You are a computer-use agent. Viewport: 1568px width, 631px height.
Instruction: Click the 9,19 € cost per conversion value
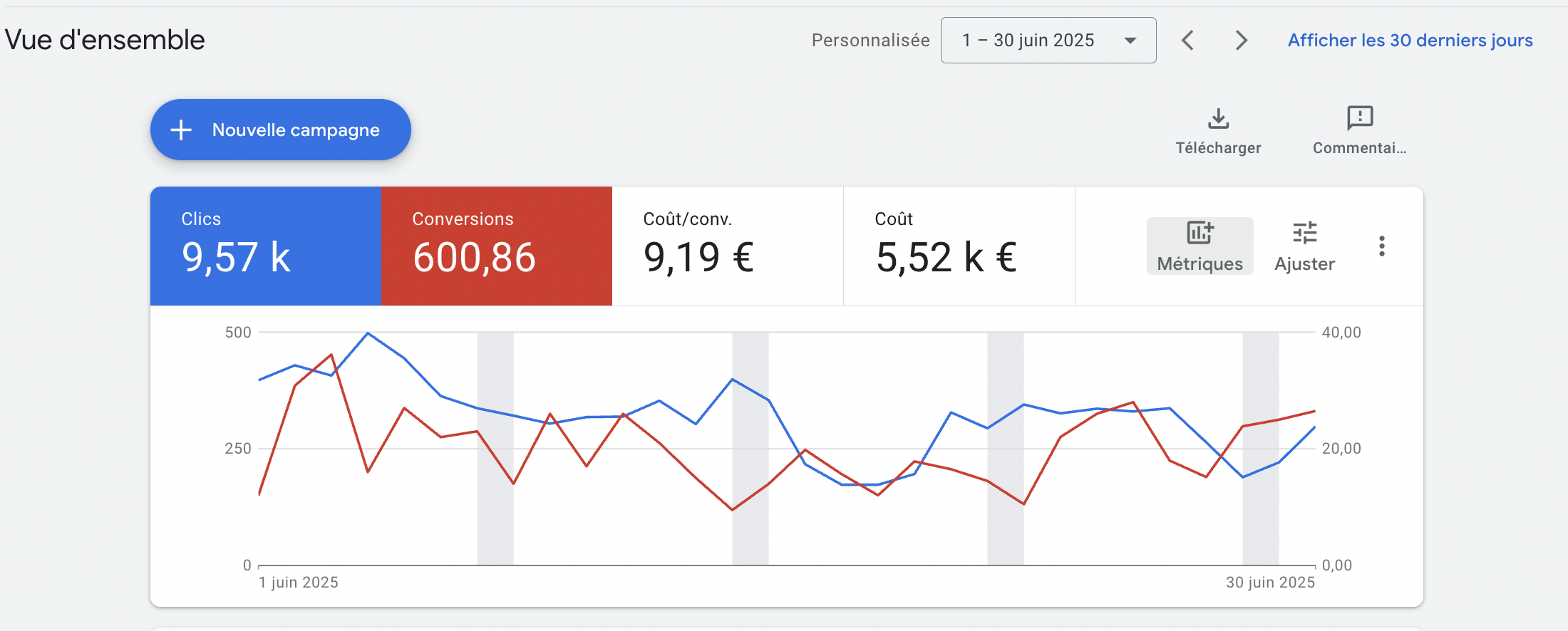click(x=698, y=258)
